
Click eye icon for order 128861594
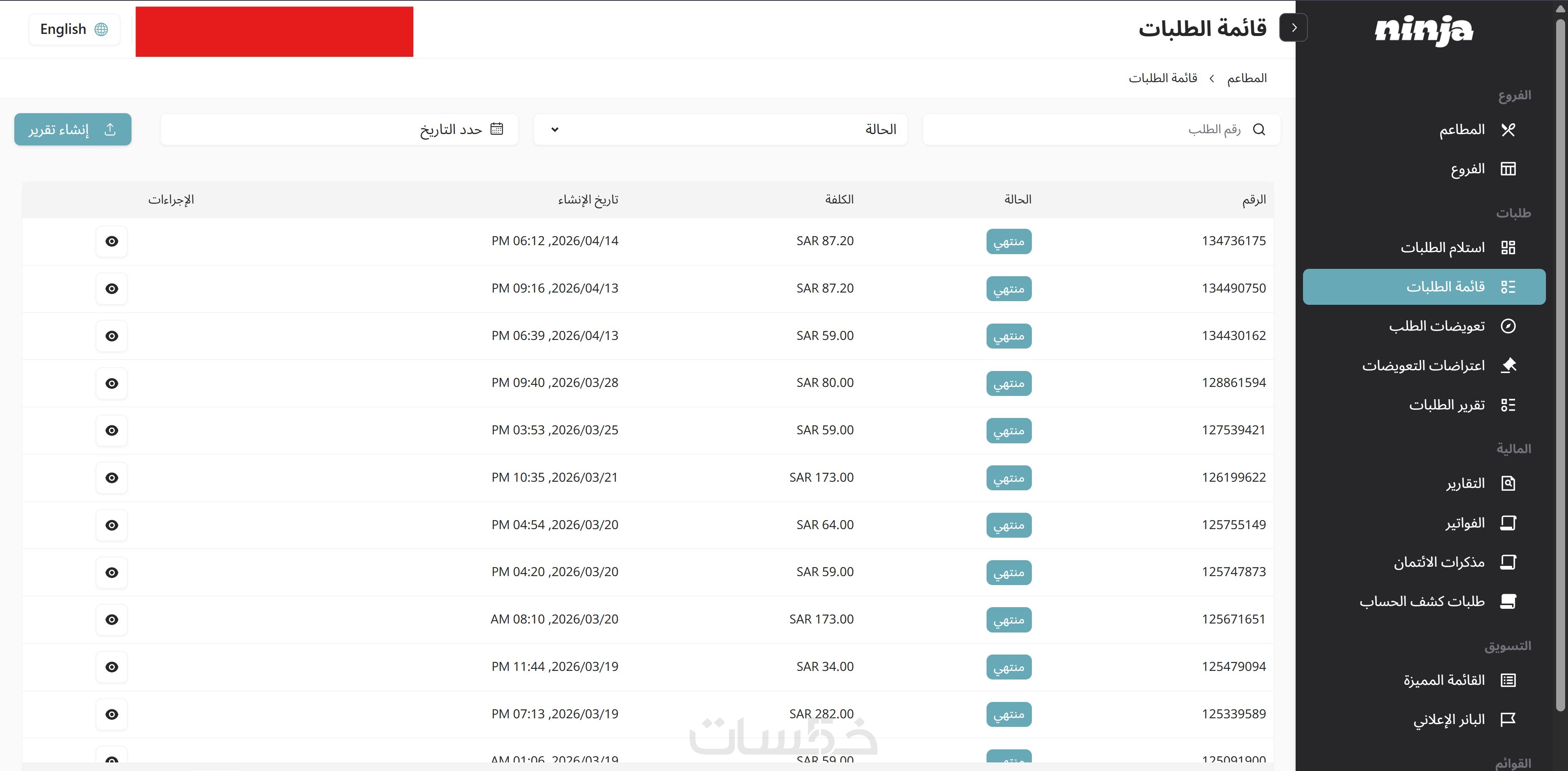(111, 383)
